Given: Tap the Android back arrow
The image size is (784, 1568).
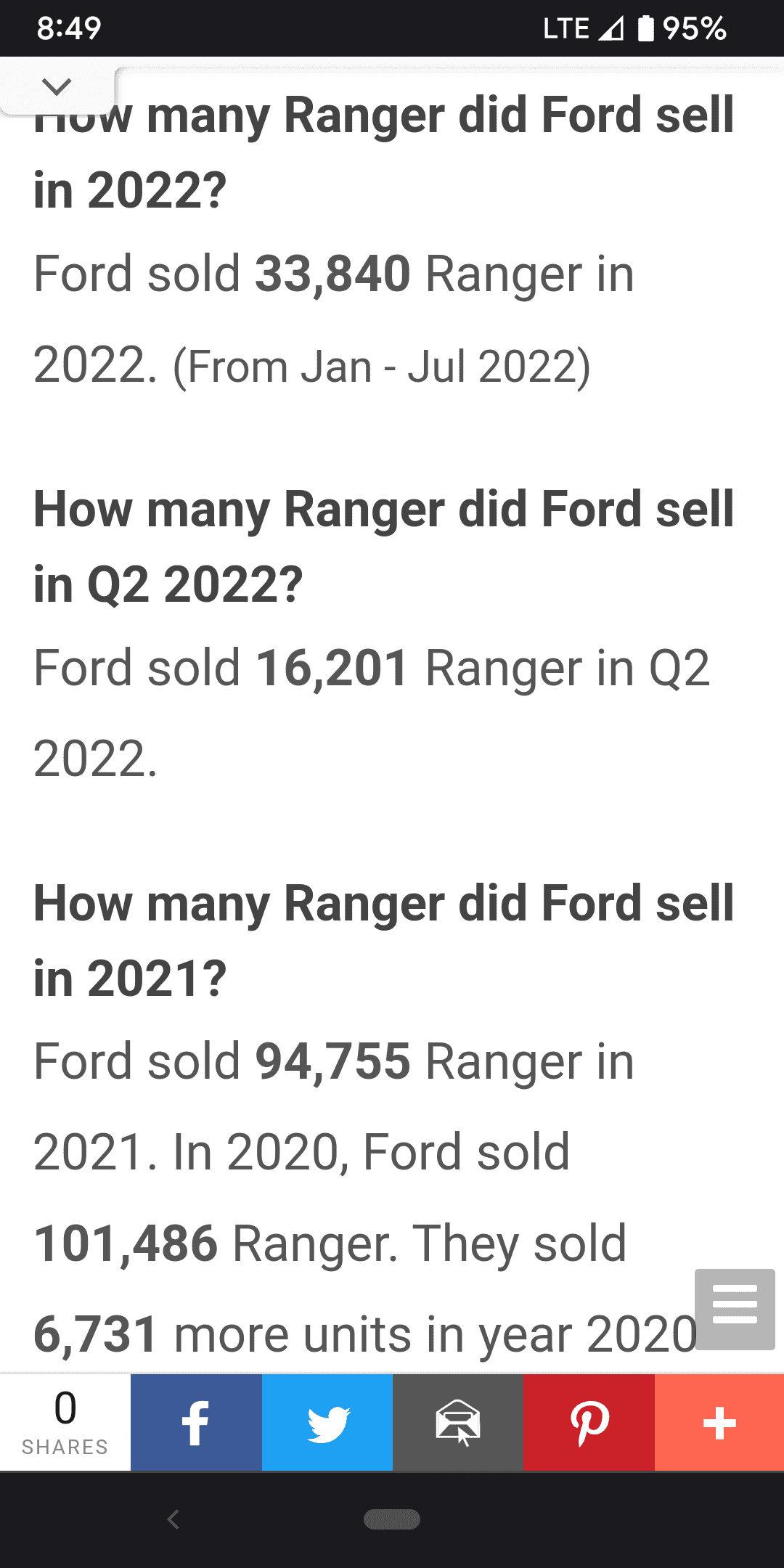Looking at the screenshot, I should tap(173, 1519).
